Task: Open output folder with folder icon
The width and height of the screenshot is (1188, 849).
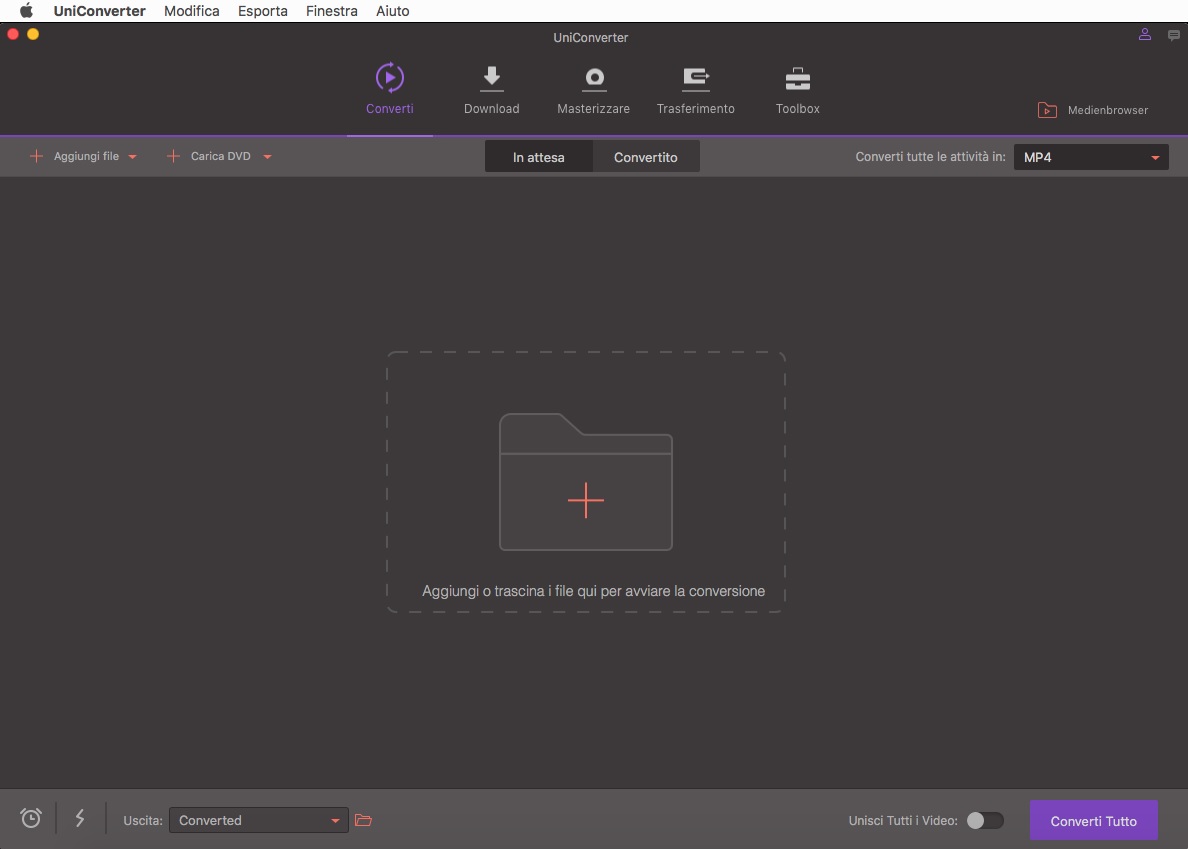Action: 364,820
